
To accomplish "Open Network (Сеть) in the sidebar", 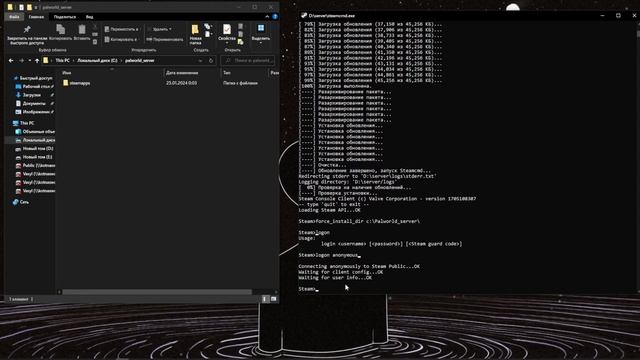I will pyautogui.click(x=21, y=202).
